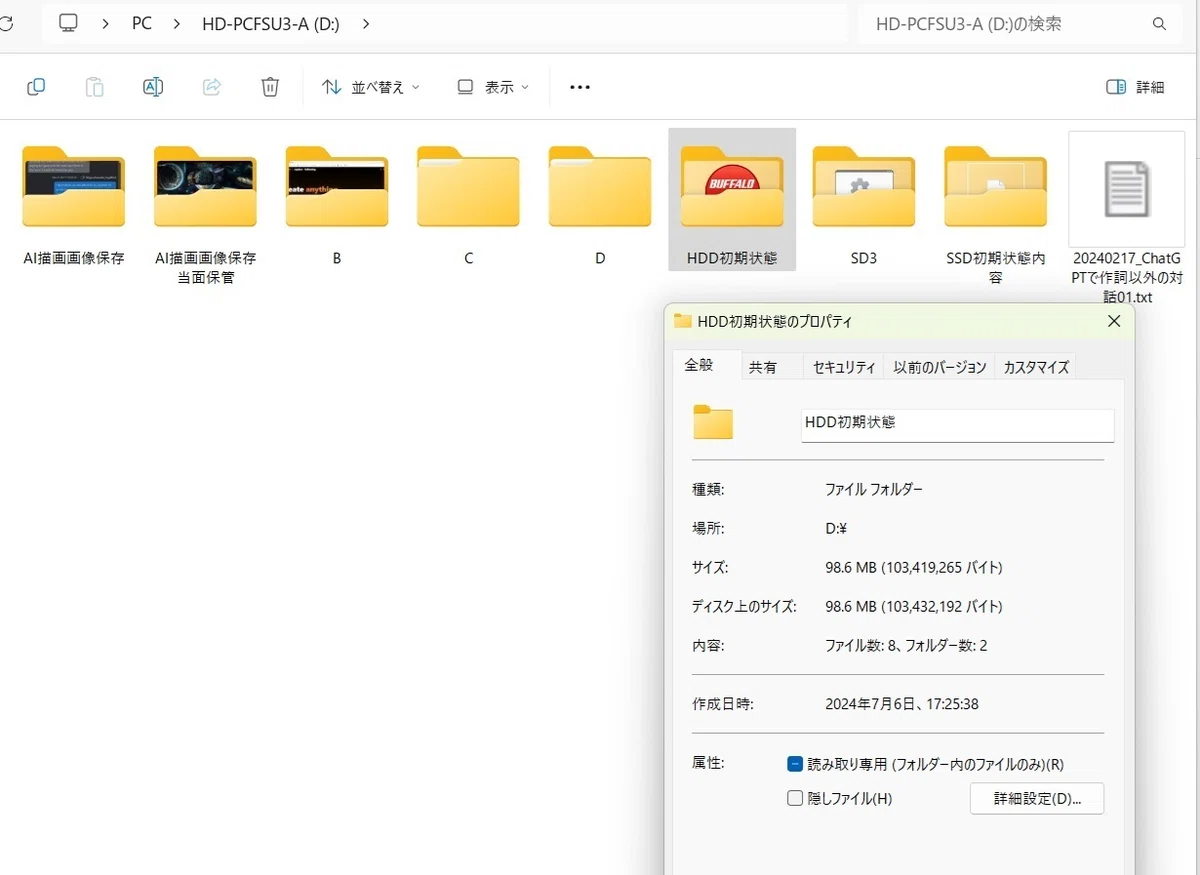Click PC in the address breadcrumb
This screenshot has width=1200, height=875.
pyautogui.click(x=142, y=24)
